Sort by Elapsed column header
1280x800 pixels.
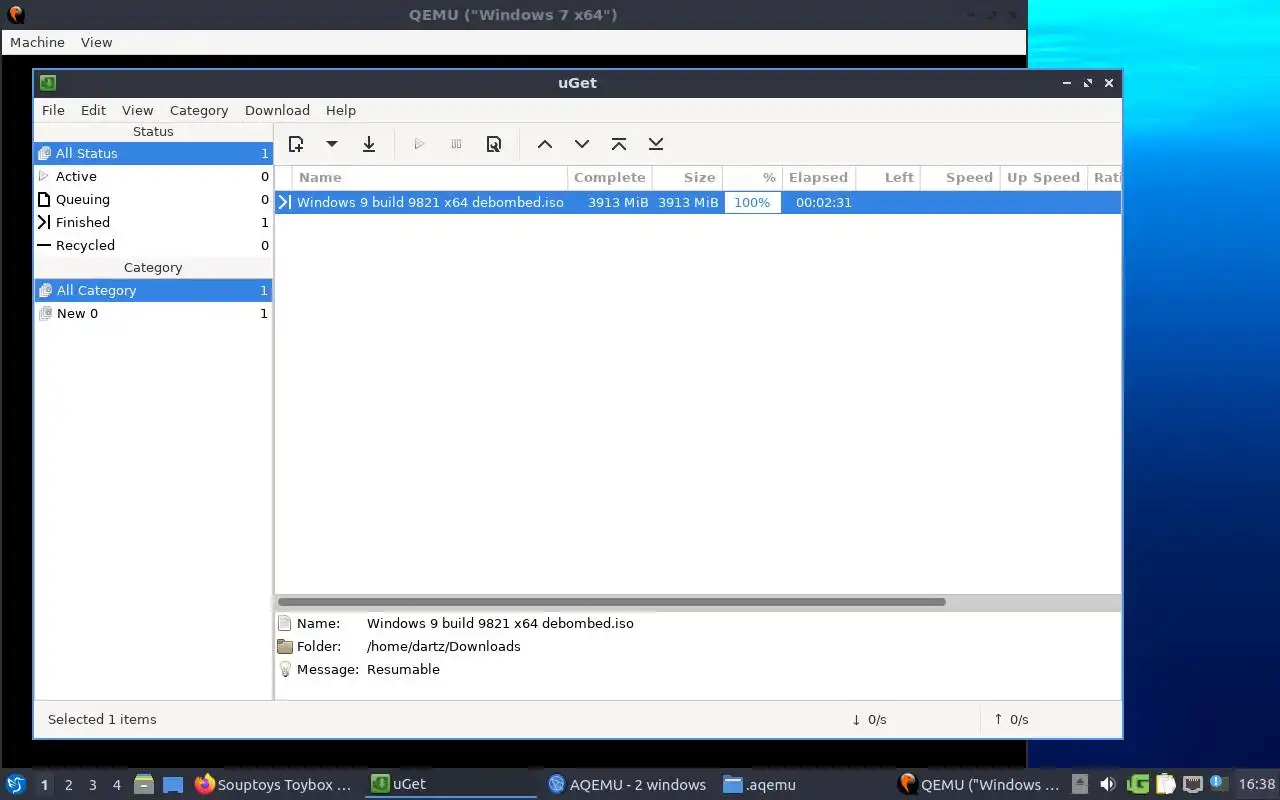819,177
